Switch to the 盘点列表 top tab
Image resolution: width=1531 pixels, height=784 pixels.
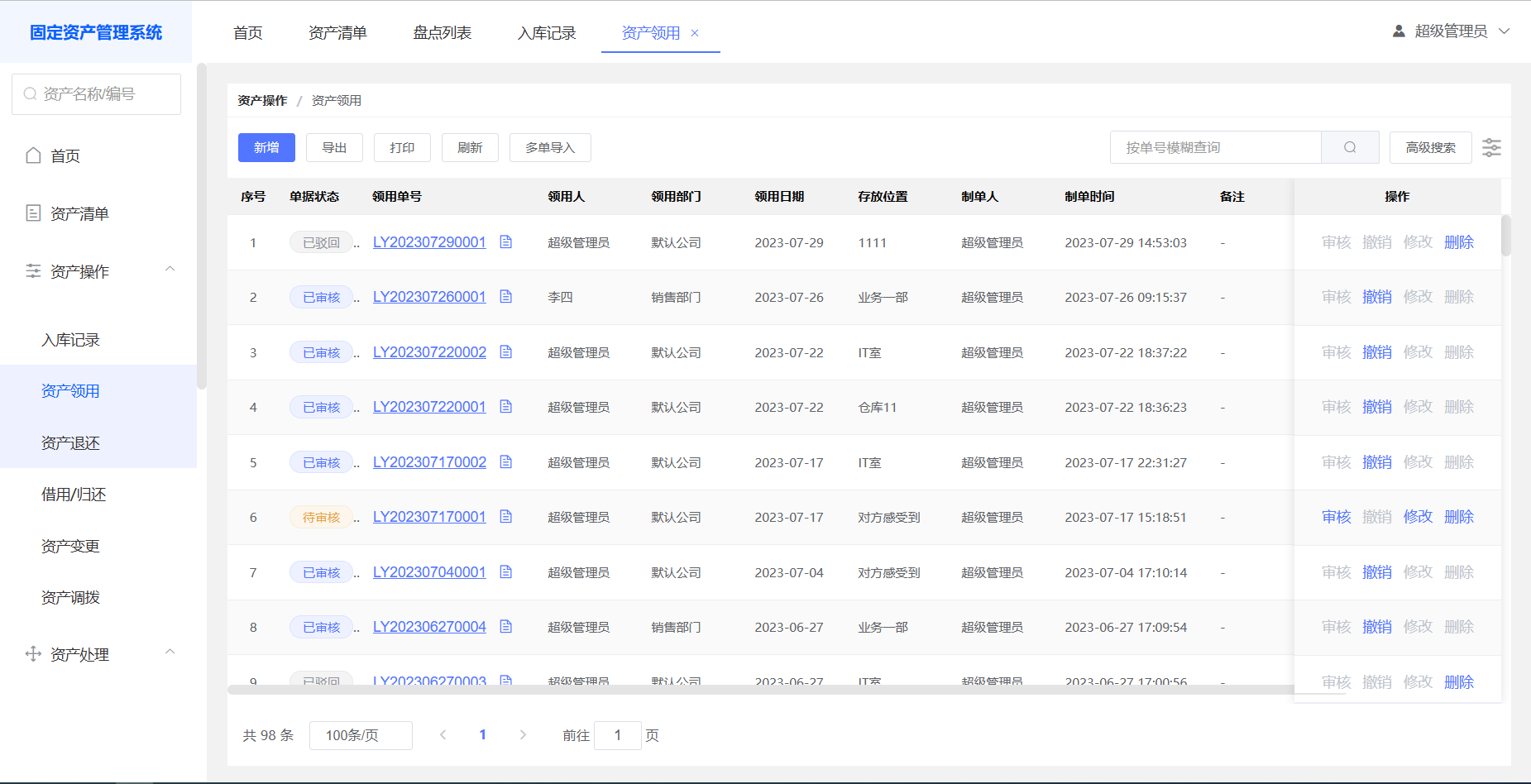(443, 33)
